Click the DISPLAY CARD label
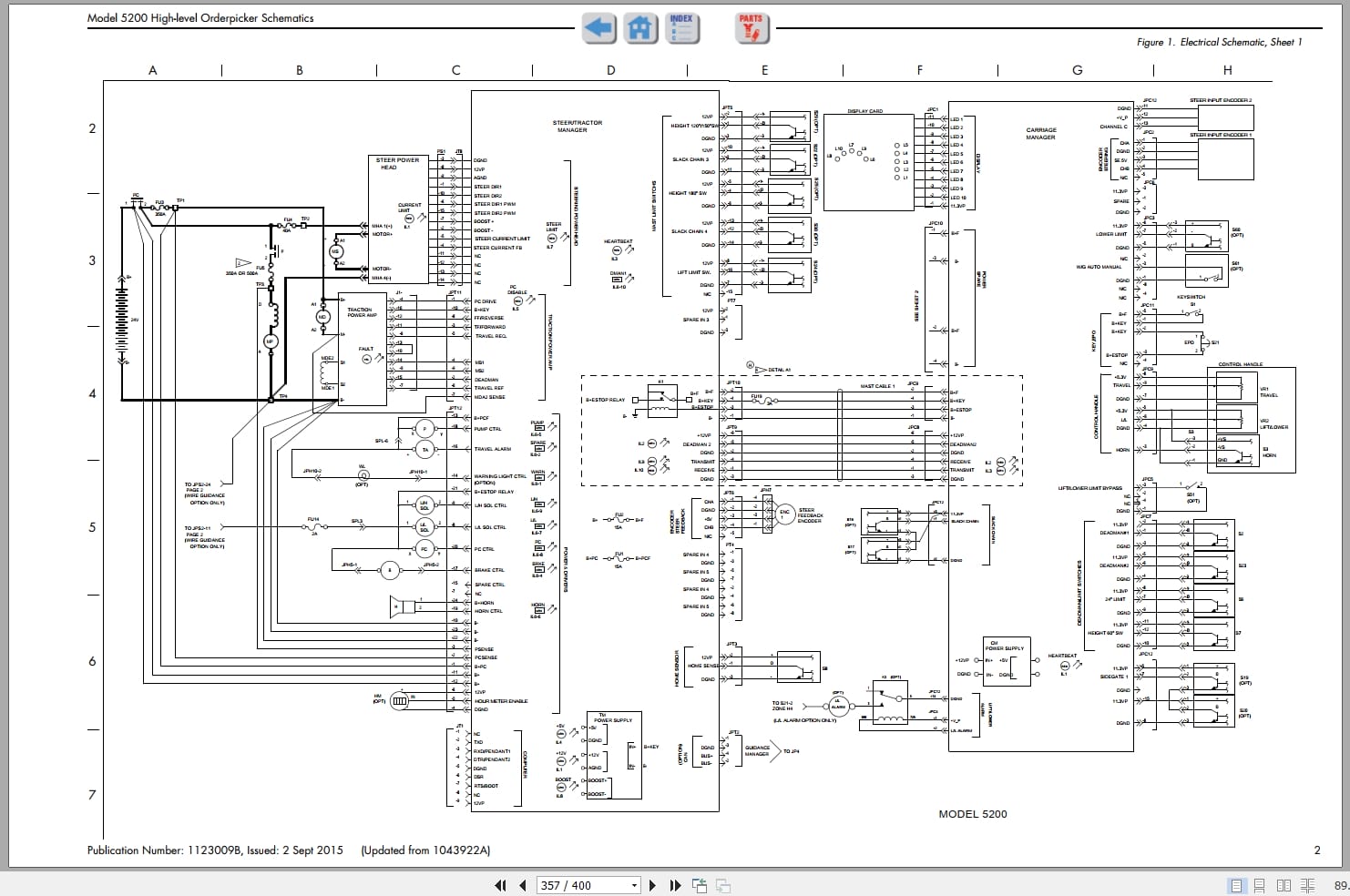1350x896 pixels. (864, 111)
